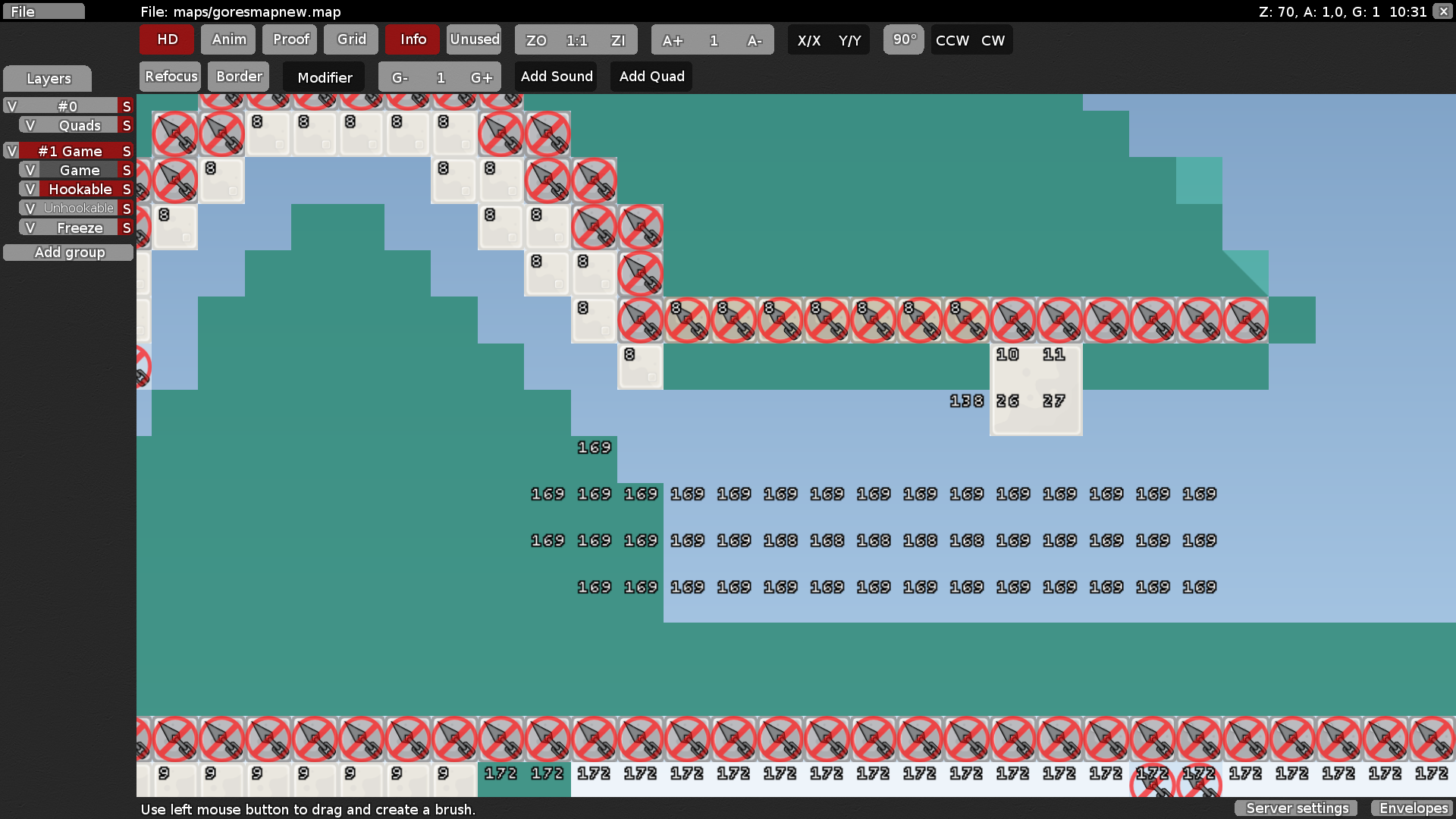This screenshot has width=1456, height=819.
Task: Select the Hookable layer
Action: [x=80, y=189]
